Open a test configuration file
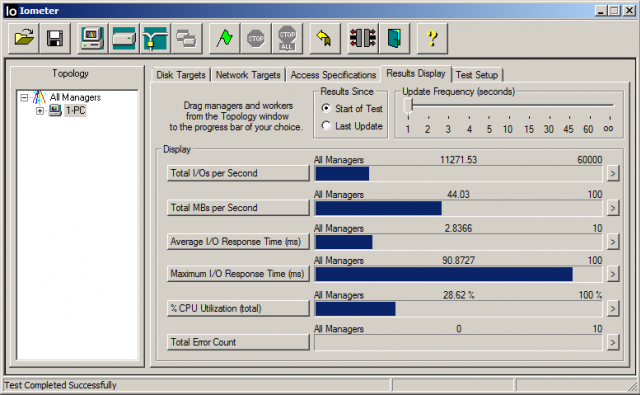640x395 pixels. pyautogui.click(x=24, y=38)
